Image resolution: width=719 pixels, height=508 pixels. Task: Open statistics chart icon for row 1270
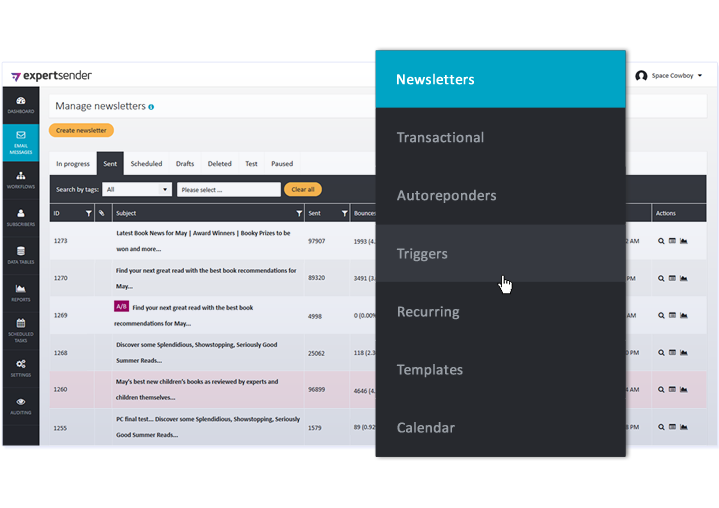tap(684, 278)
